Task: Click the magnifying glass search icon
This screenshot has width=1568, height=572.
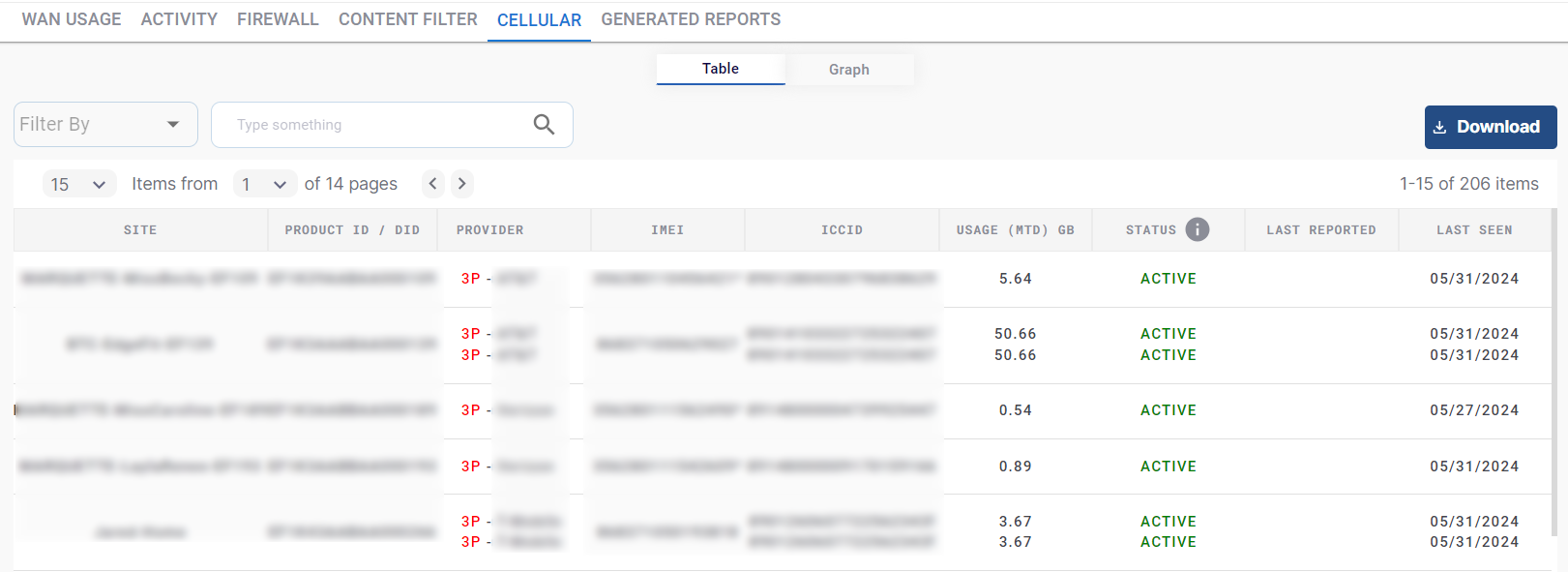Action: [545, 124]
